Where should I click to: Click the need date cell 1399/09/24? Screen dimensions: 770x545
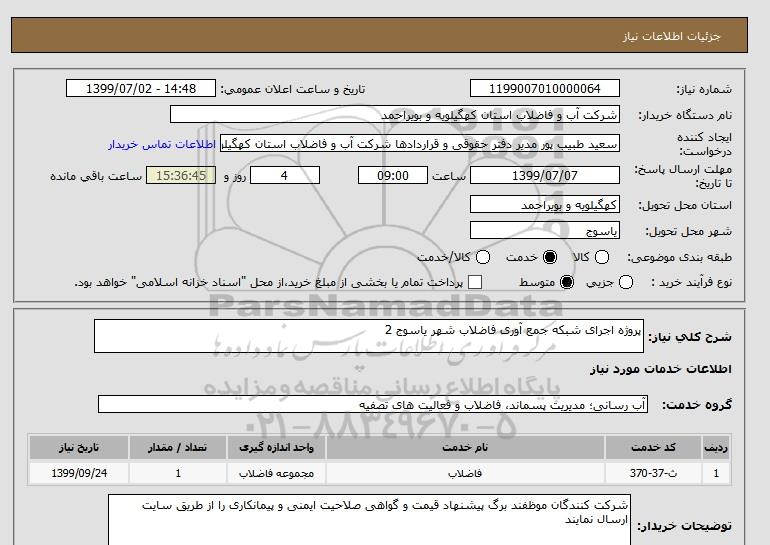79,473
